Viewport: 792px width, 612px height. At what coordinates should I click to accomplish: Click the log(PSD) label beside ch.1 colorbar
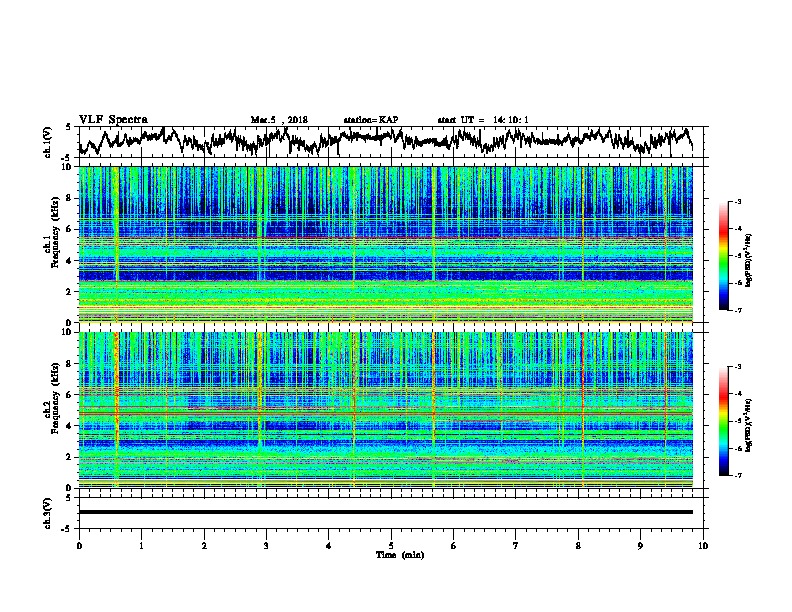point(749,261)
